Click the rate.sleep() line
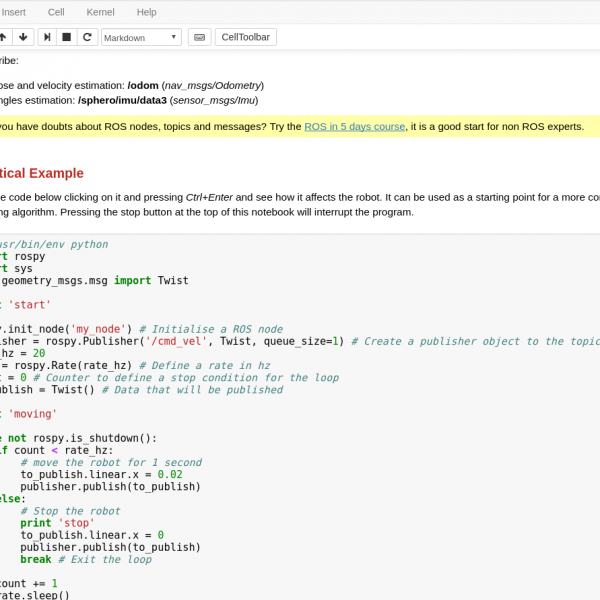 [35, 595]
